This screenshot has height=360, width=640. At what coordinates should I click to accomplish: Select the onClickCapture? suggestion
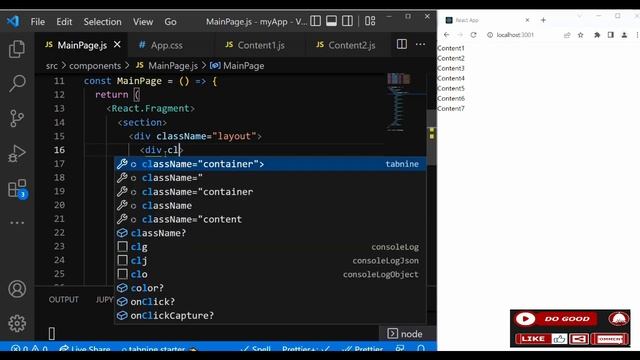coord(270,316)
